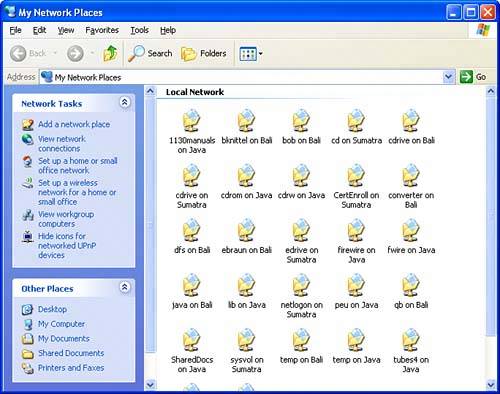The image size is (500, 394).
Task: Click the Back navigation button
Action: pos(28,53)
